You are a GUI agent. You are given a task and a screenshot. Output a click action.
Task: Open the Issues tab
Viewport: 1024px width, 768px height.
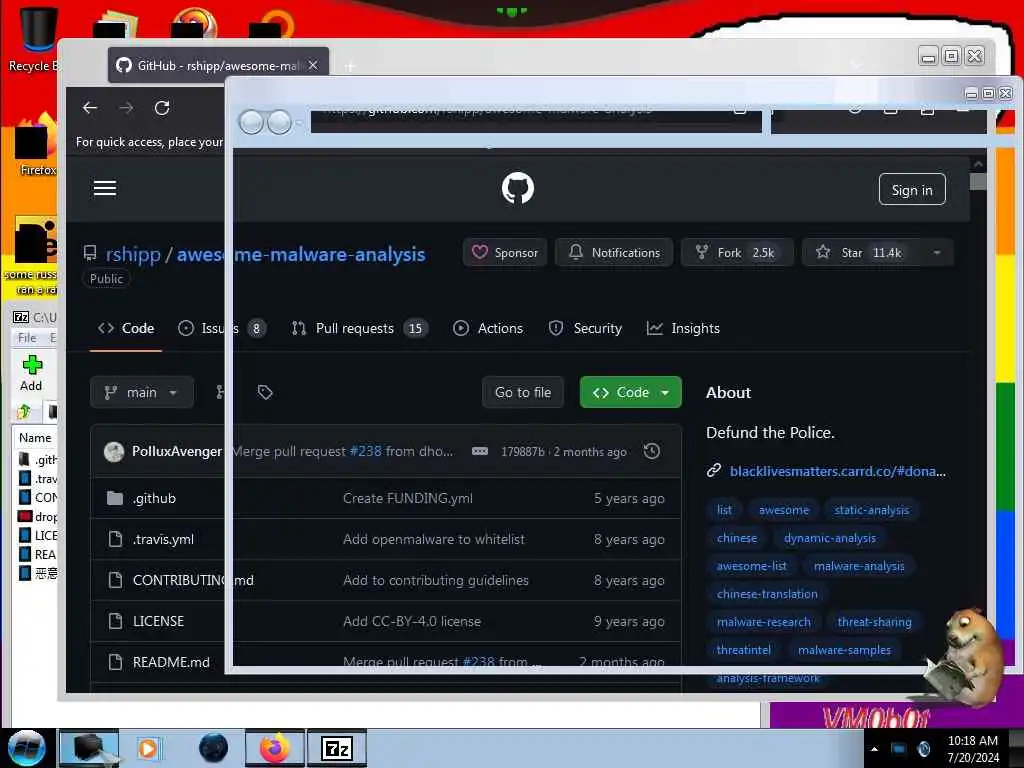221,328
